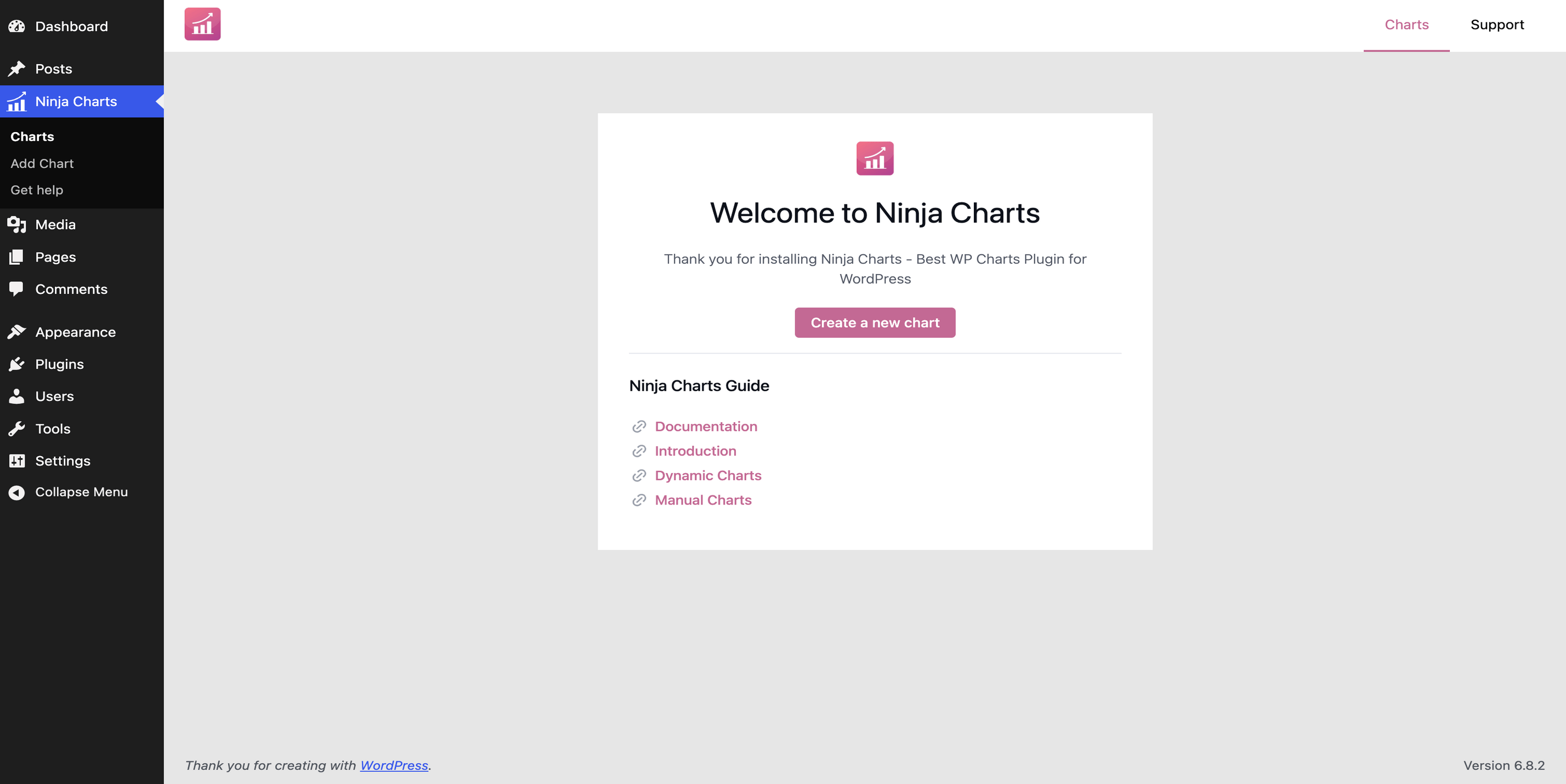The width and height of the screenshot is (1566, 784).
Task: Click the Ninja Charts sidebar chart icon
Action: click(x=16, y=101)
